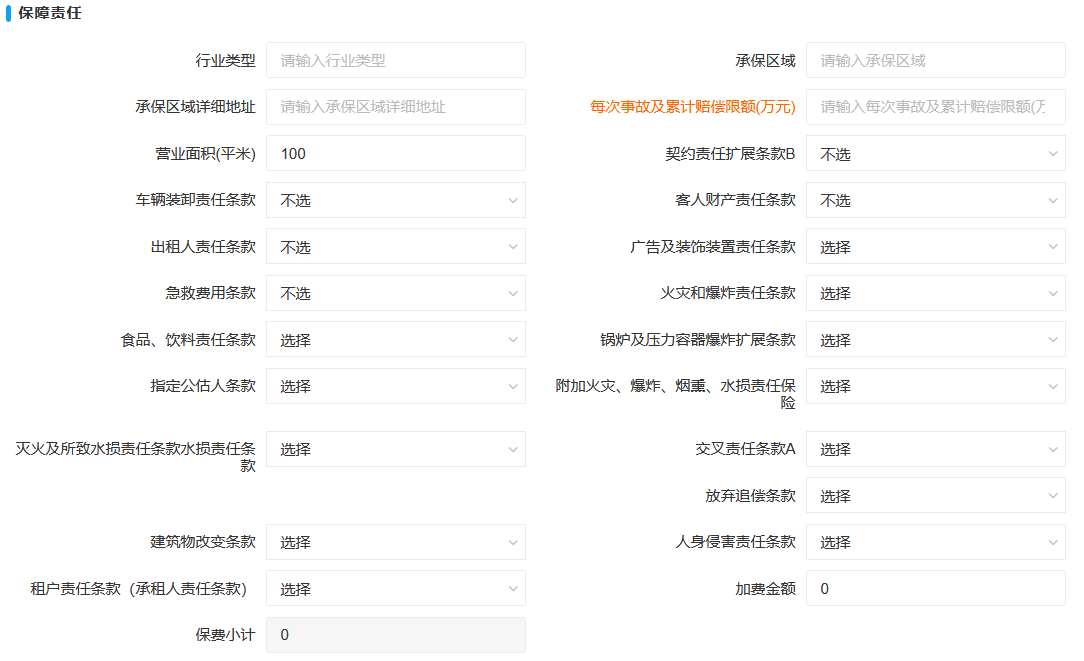The width and height of the screenshot is (1084, 661).
Task: Click the 指定公估人条款 label
Action: click(203, 386)
